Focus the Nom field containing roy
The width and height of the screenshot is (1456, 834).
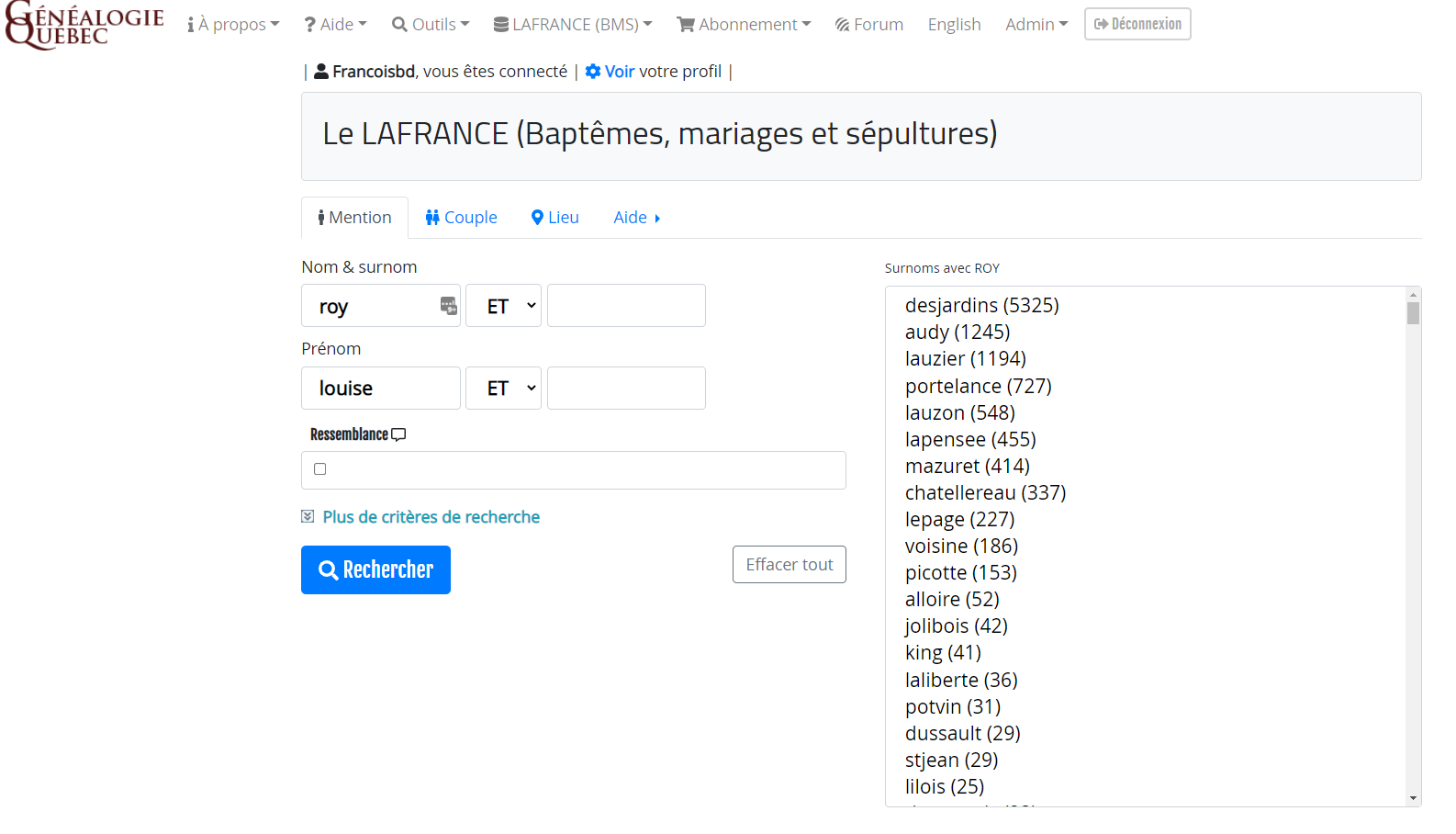coord(380,306)
